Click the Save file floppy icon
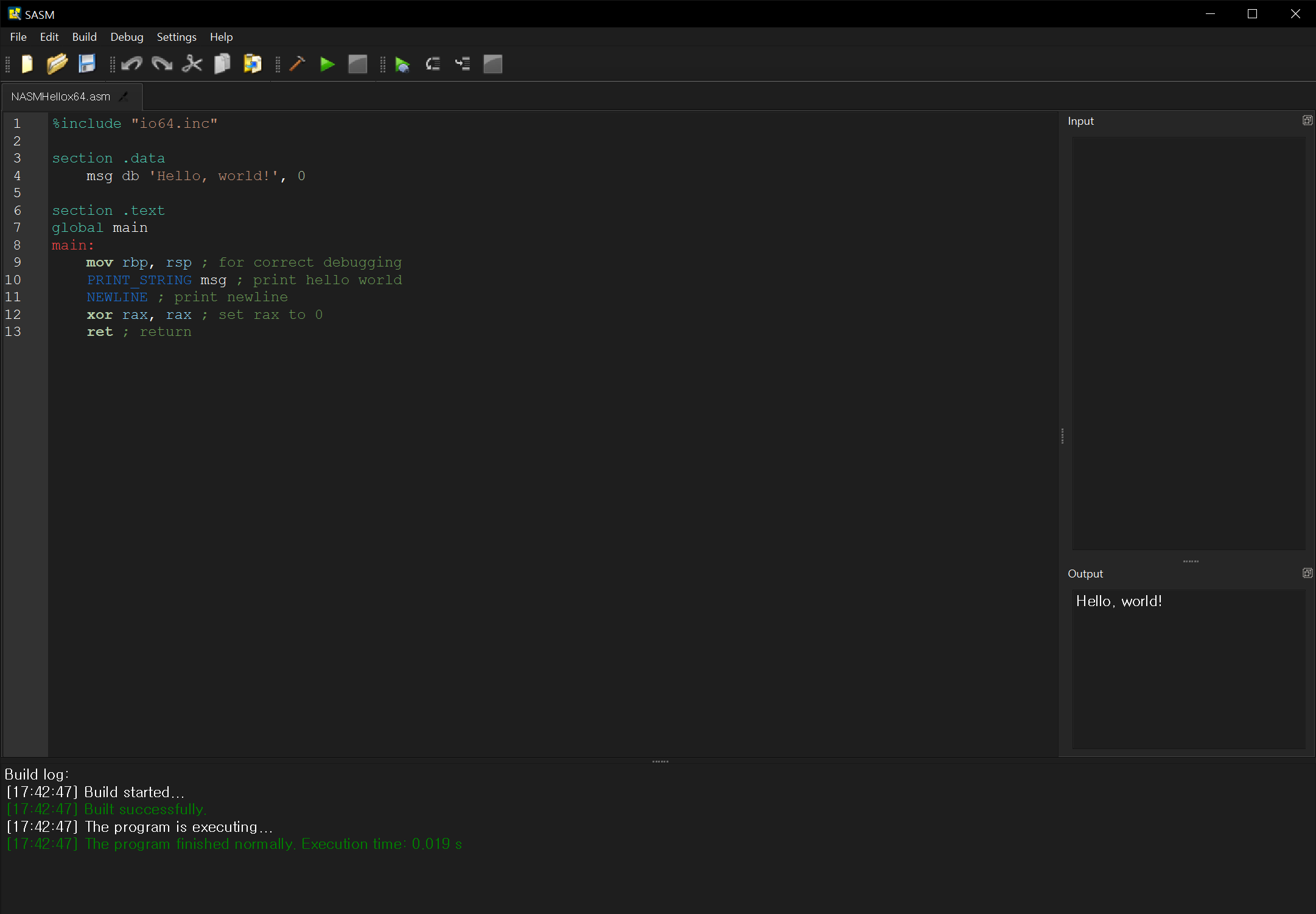 87,64
